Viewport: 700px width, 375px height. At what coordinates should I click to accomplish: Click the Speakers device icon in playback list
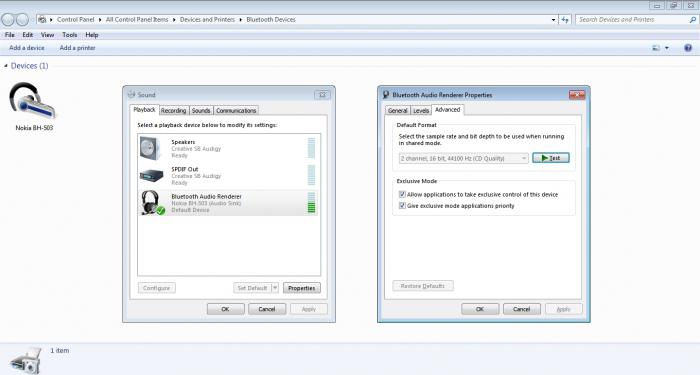pos(151,148)
